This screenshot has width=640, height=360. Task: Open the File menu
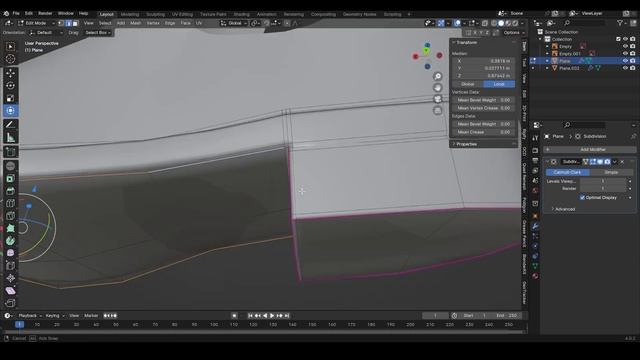(x=16, y=13)
